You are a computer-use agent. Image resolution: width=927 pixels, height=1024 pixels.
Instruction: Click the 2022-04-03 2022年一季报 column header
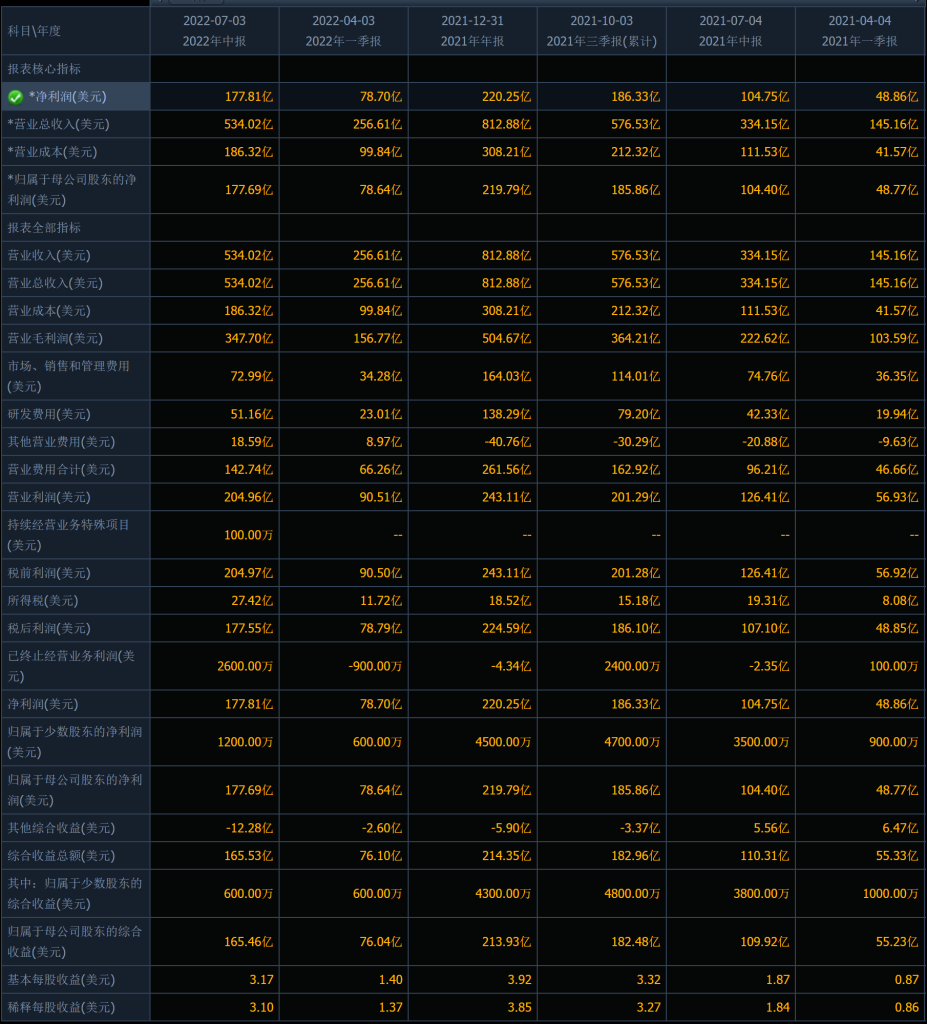344,31
